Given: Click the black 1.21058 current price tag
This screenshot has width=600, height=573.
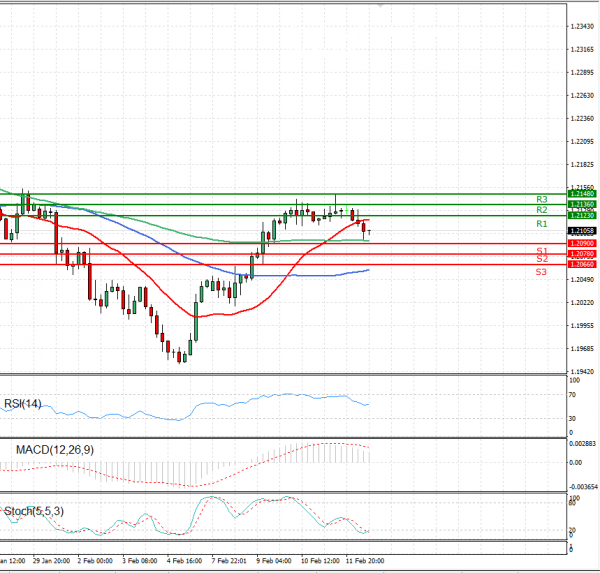Looking at the screenshot, I should click(582, 231).
